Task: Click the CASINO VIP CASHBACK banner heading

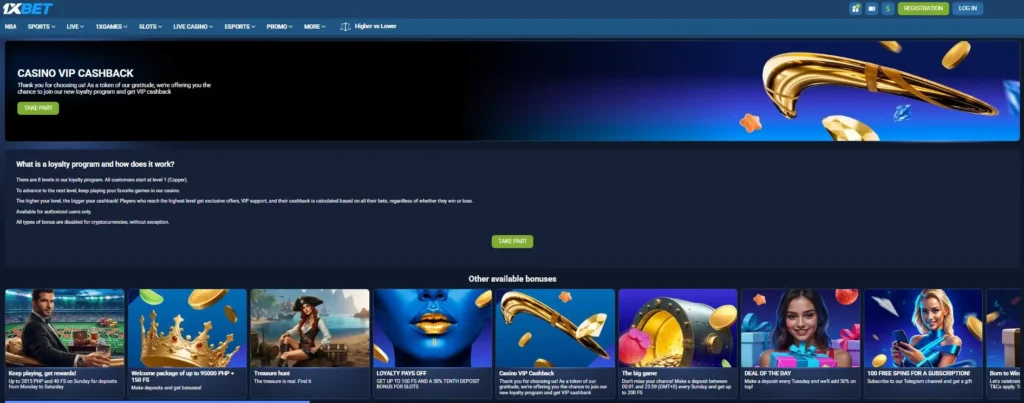Action: (x=75, y=74)
